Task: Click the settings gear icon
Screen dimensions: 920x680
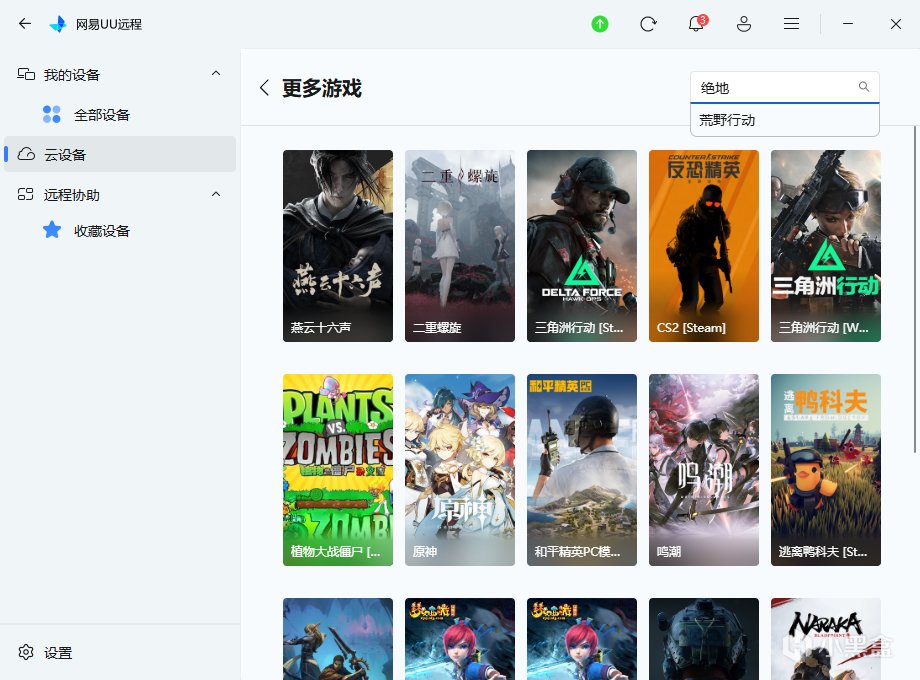Action: coord(26,652)
